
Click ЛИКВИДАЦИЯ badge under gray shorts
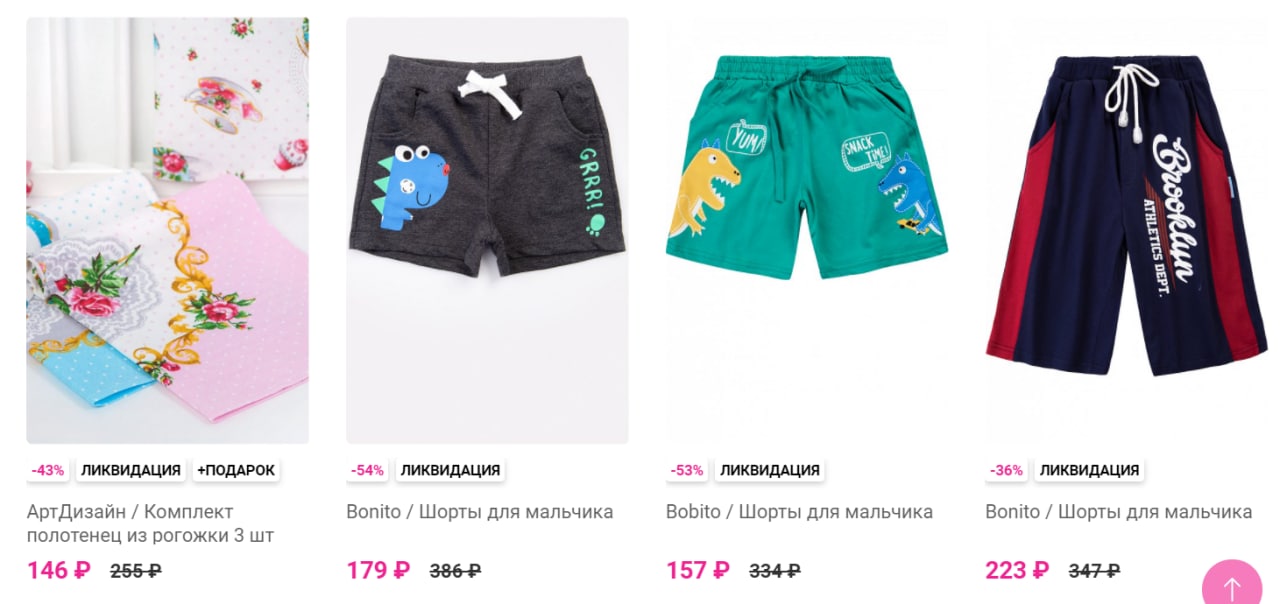(x=450, y=470)
